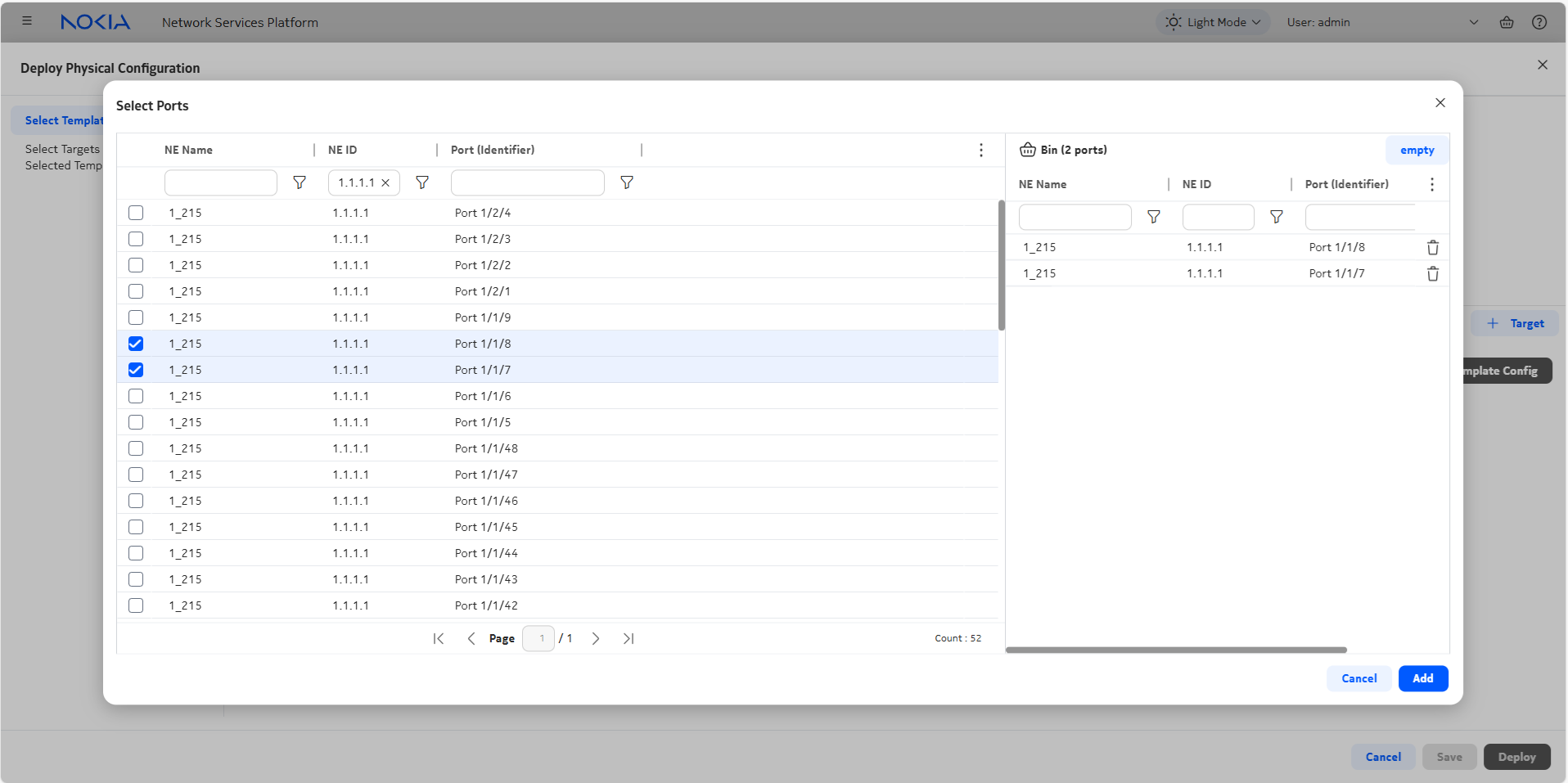This screenshot has height=783, width=1568.
Task: Empty the ports bin
Action: click(x=1417, y=150)
